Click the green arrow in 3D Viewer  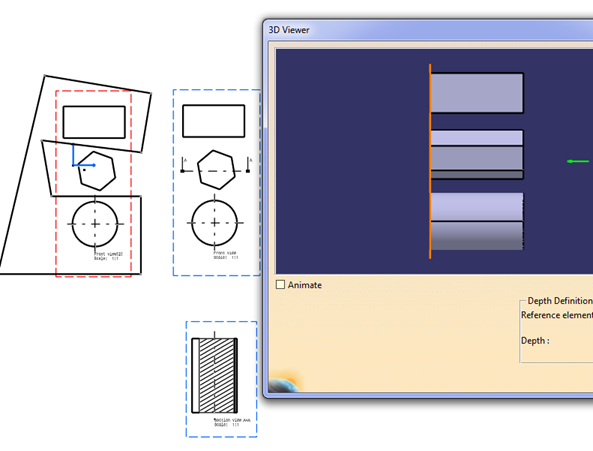click(578, 161)
